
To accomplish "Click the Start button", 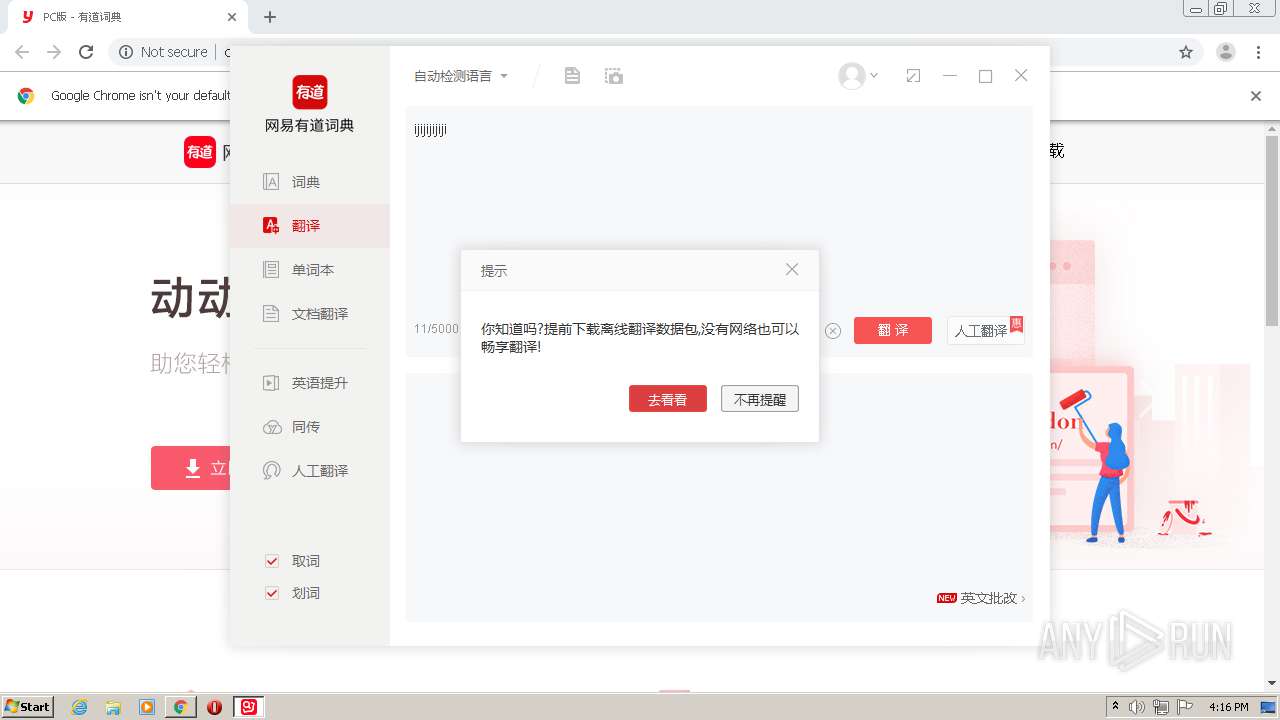I will click(28, 707).
